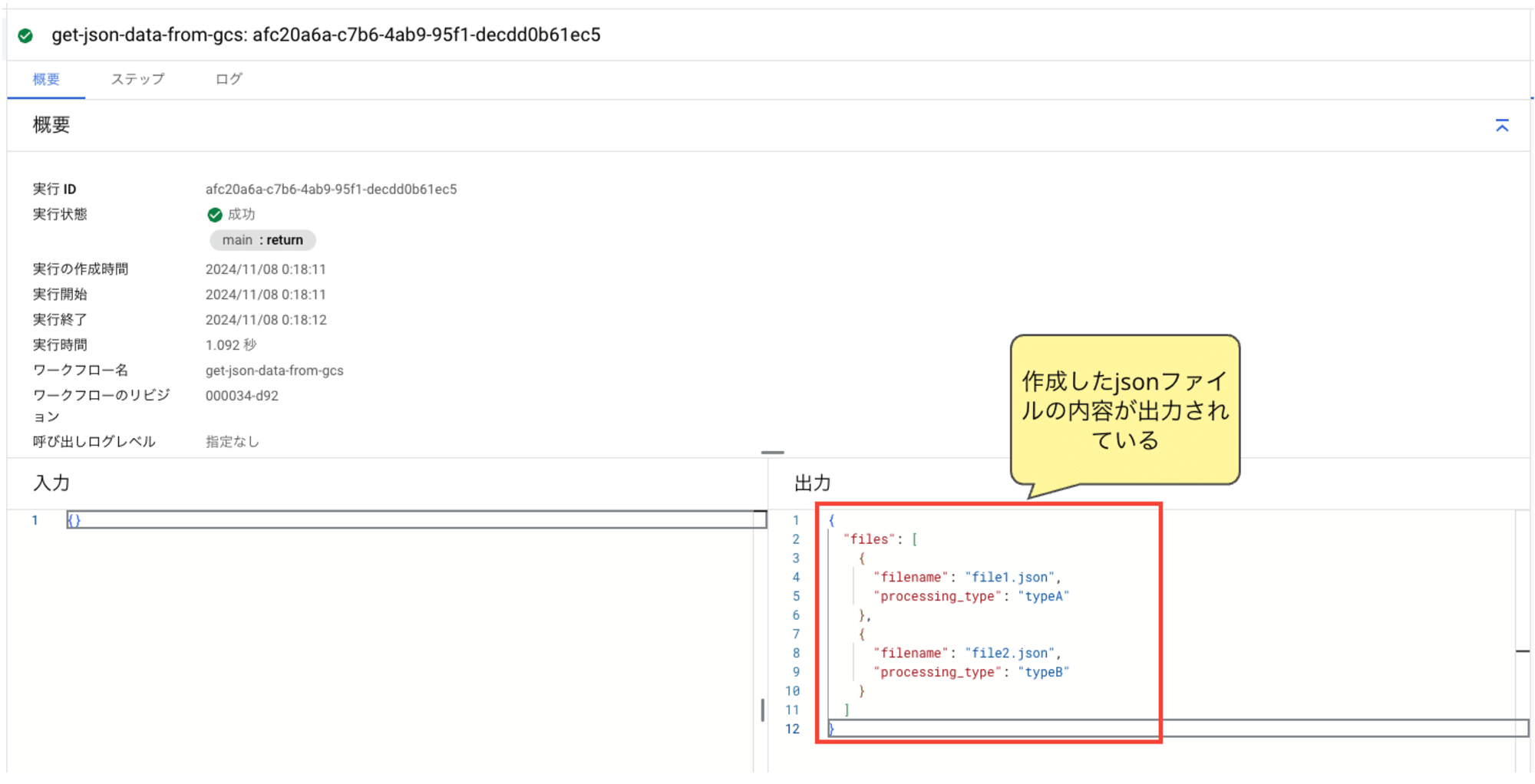Click the 入力 editor vertical scrollbar thumb

[x=762, y=710]
